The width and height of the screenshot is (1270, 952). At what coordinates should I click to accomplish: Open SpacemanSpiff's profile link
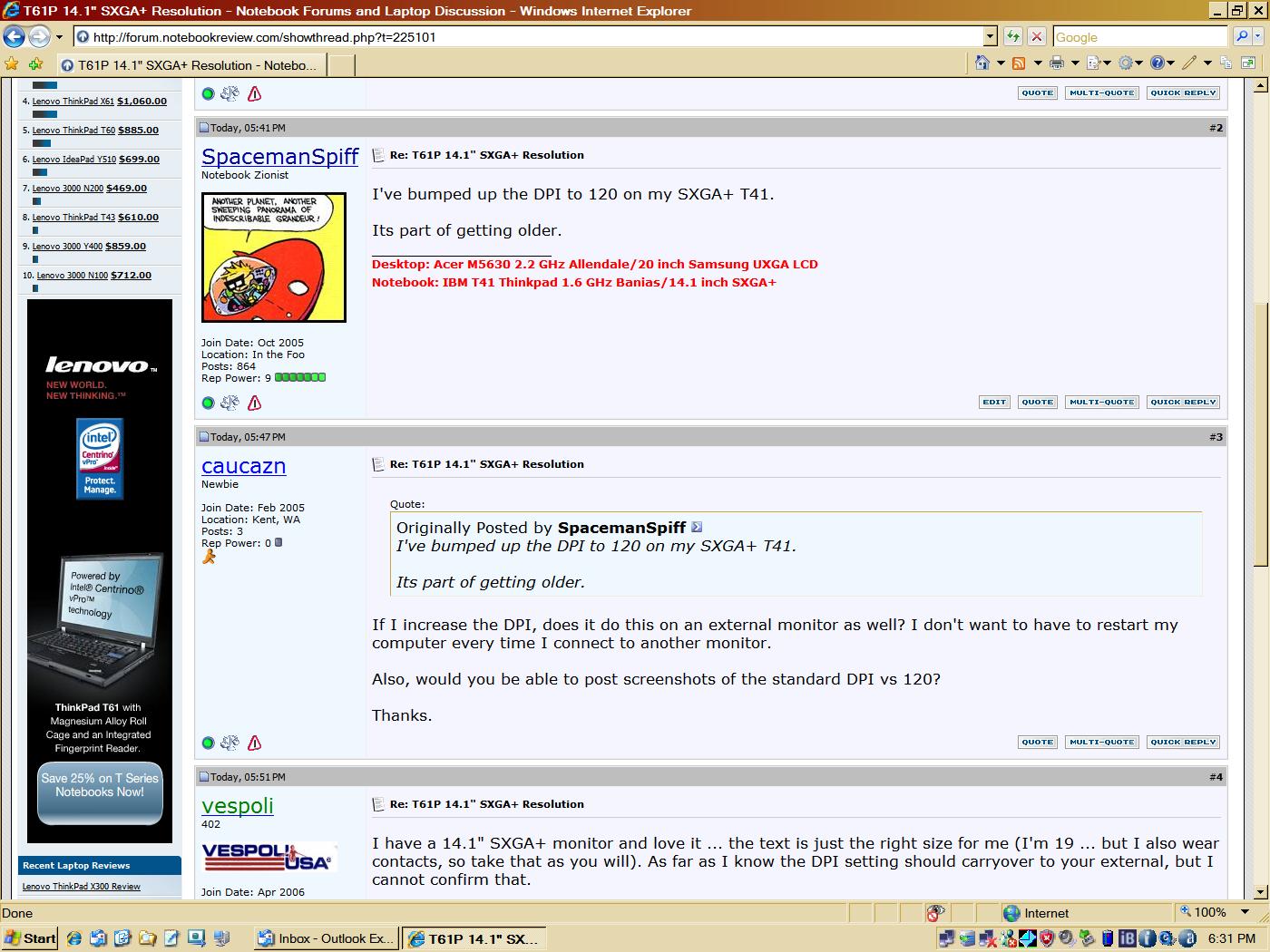280,157
